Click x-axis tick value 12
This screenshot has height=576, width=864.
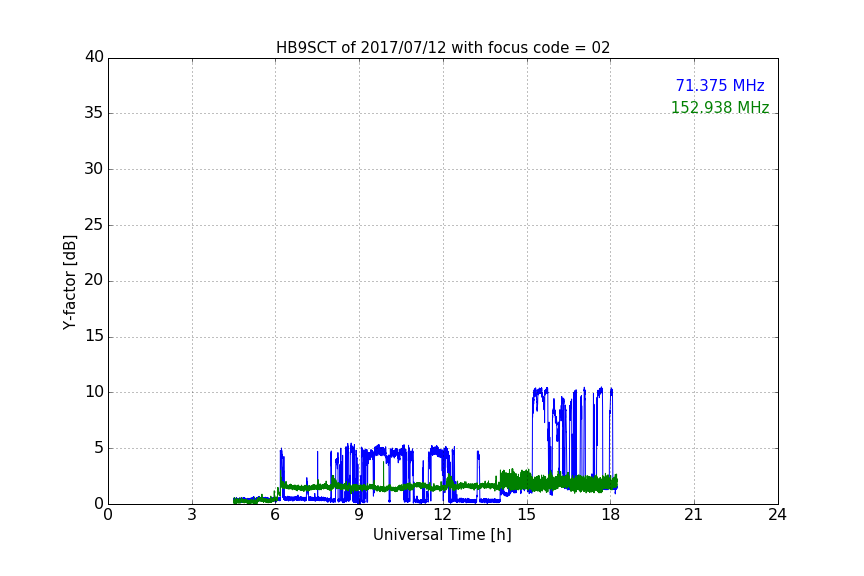pyautogui.click(x=442, y=515)
